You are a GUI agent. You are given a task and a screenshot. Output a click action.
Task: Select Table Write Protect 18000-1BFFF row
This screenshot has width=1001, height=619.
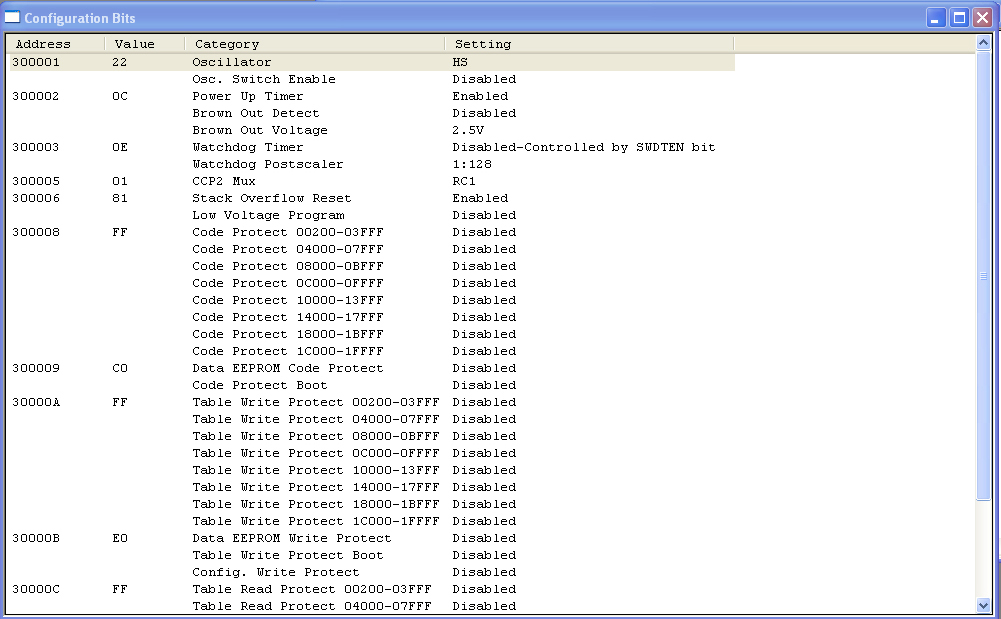click(372, 505)
